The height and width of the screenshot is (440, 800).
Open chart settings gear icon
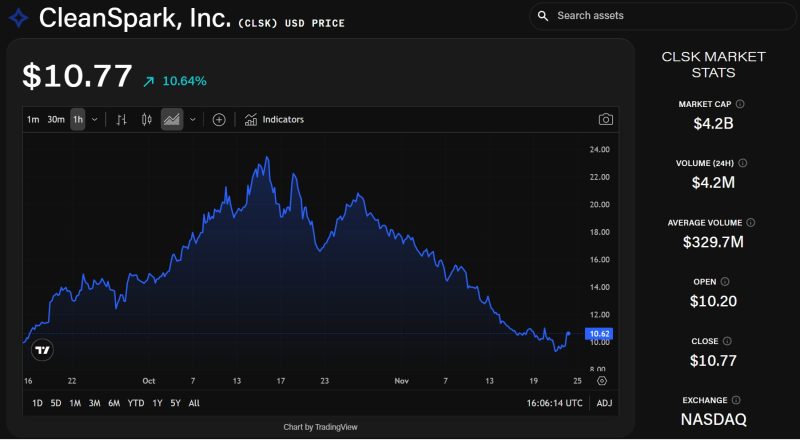click(601, 381)
